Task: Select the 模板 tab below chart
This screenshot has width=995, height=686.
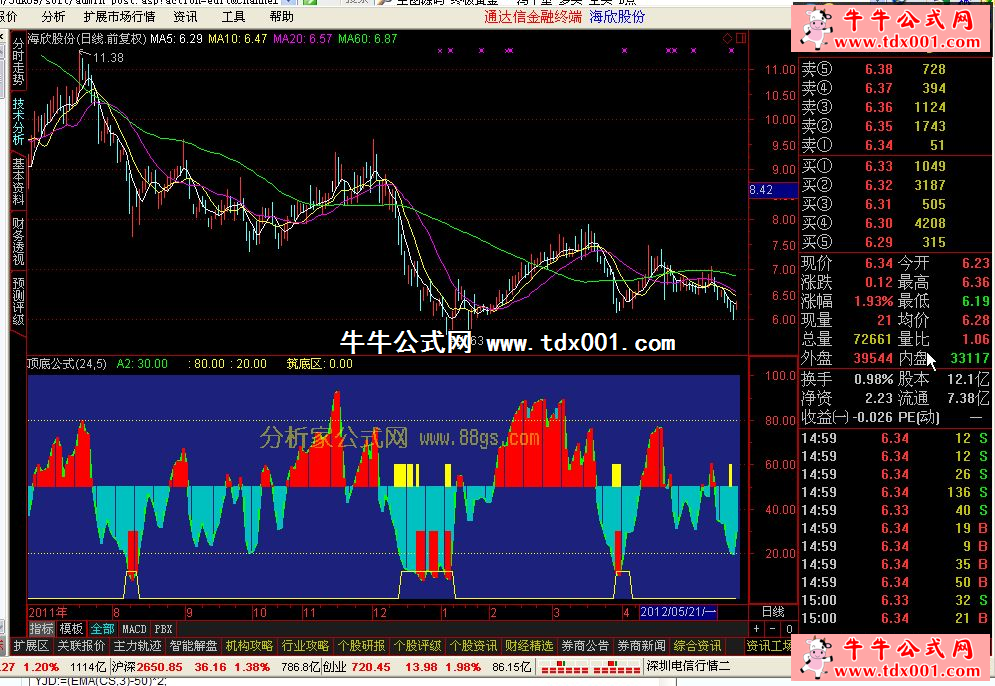Action: (71, 629)
